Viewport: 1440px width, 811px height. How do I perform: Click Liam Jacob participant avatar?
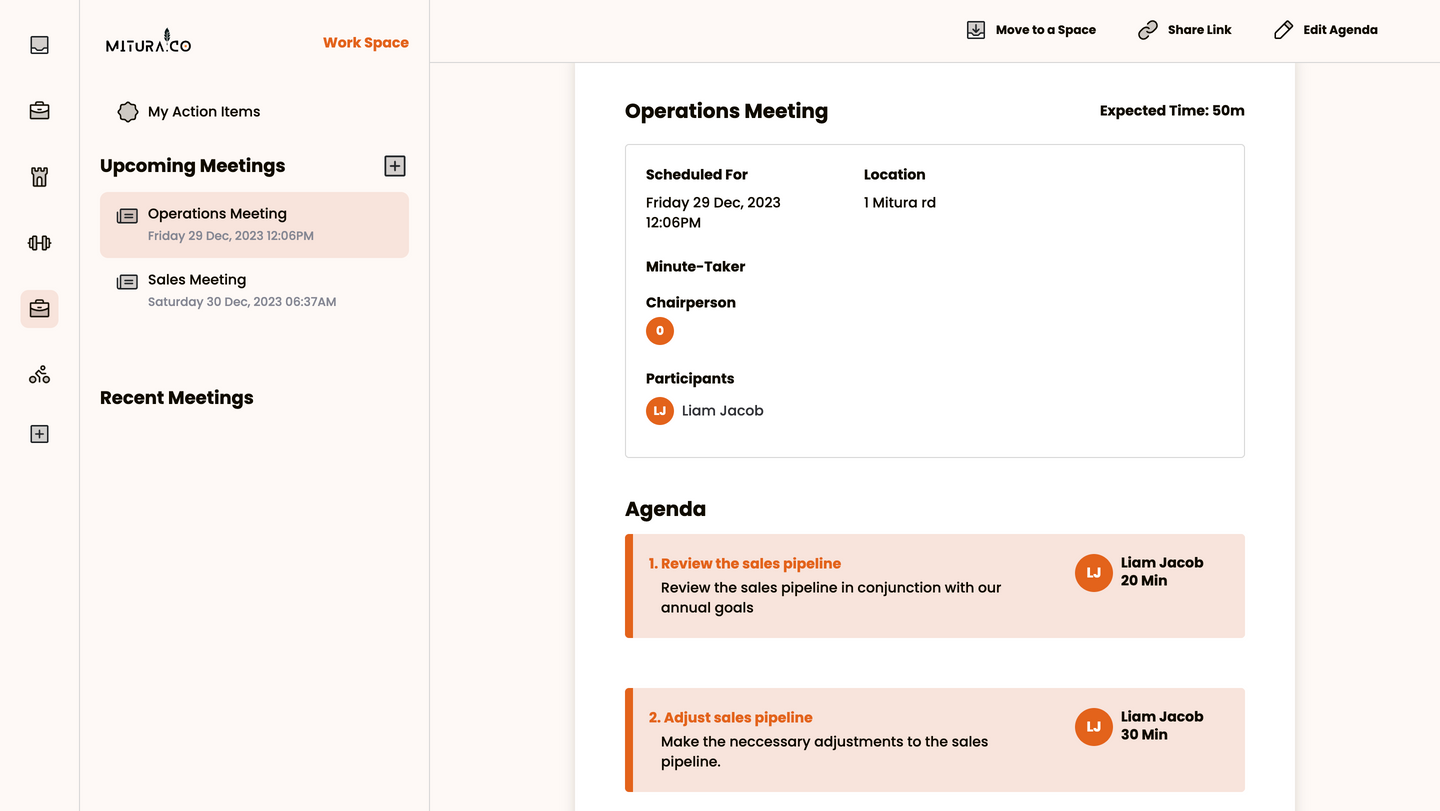click(660, 411)
